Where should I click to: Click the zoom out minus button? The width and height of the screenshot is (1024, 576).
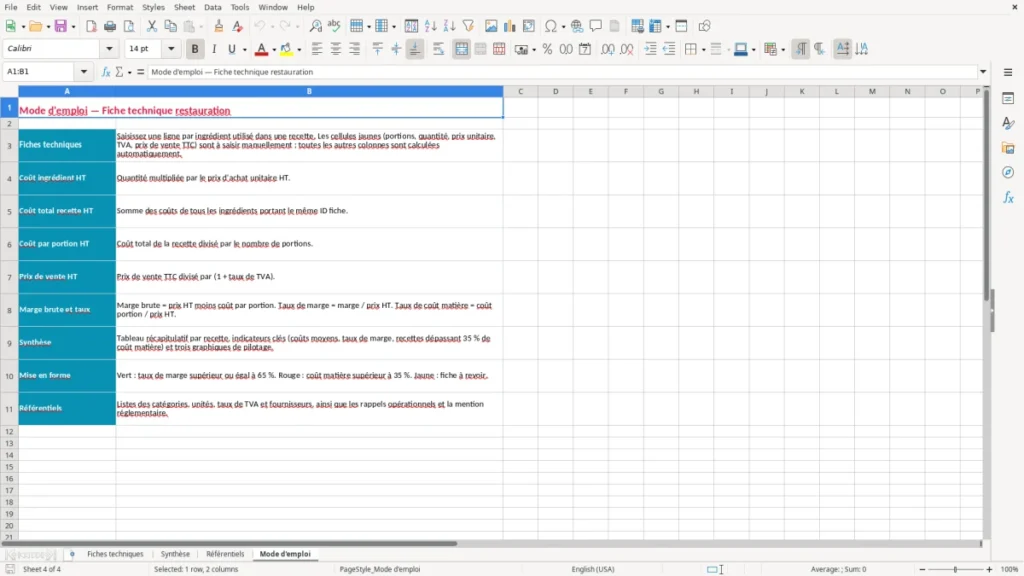click(x=922, y=569)
